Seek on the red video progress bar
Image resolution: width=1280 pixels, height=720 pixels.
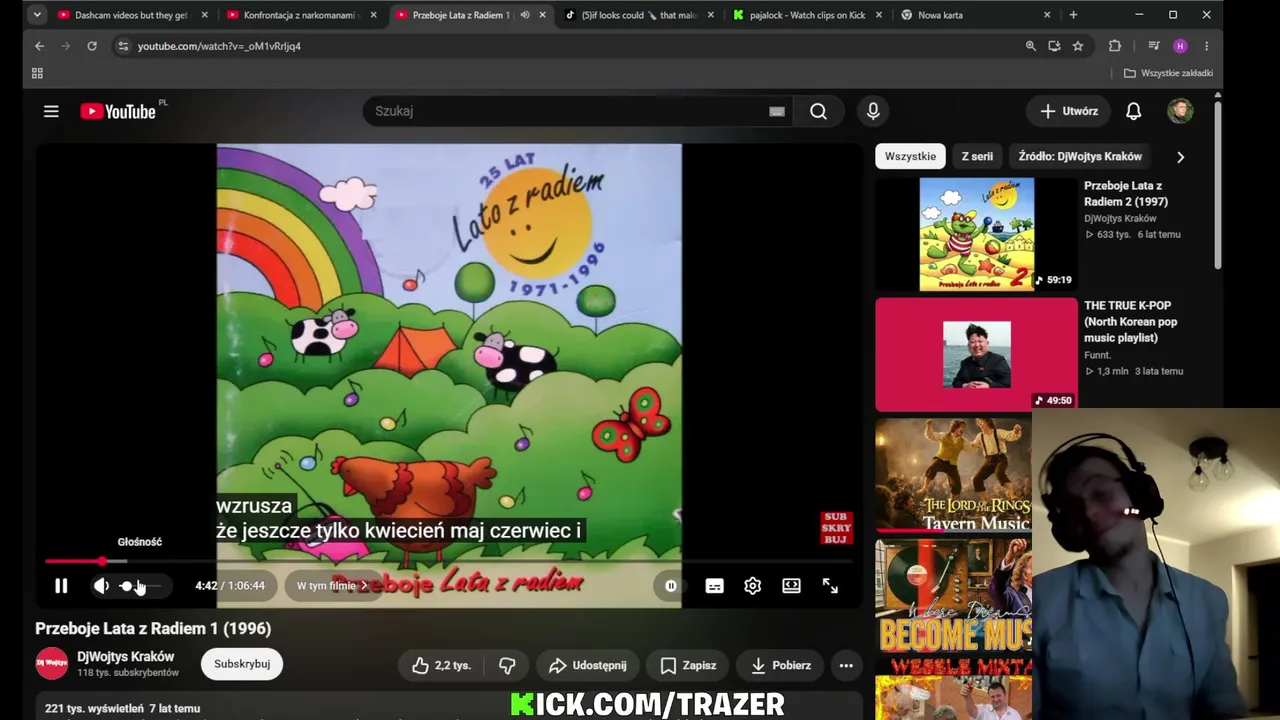[448, 561]
